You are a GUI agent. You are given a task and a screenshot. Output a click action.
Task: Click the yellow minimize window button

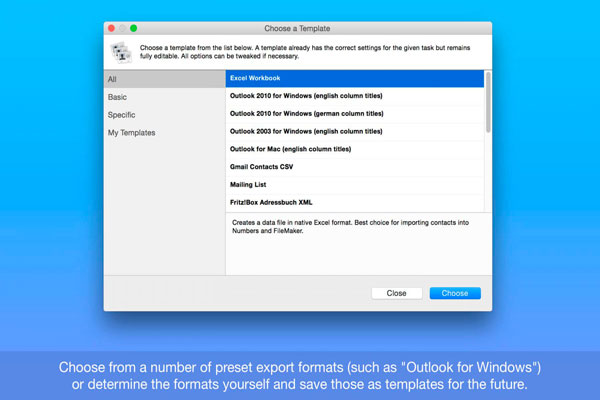point(123,29)
